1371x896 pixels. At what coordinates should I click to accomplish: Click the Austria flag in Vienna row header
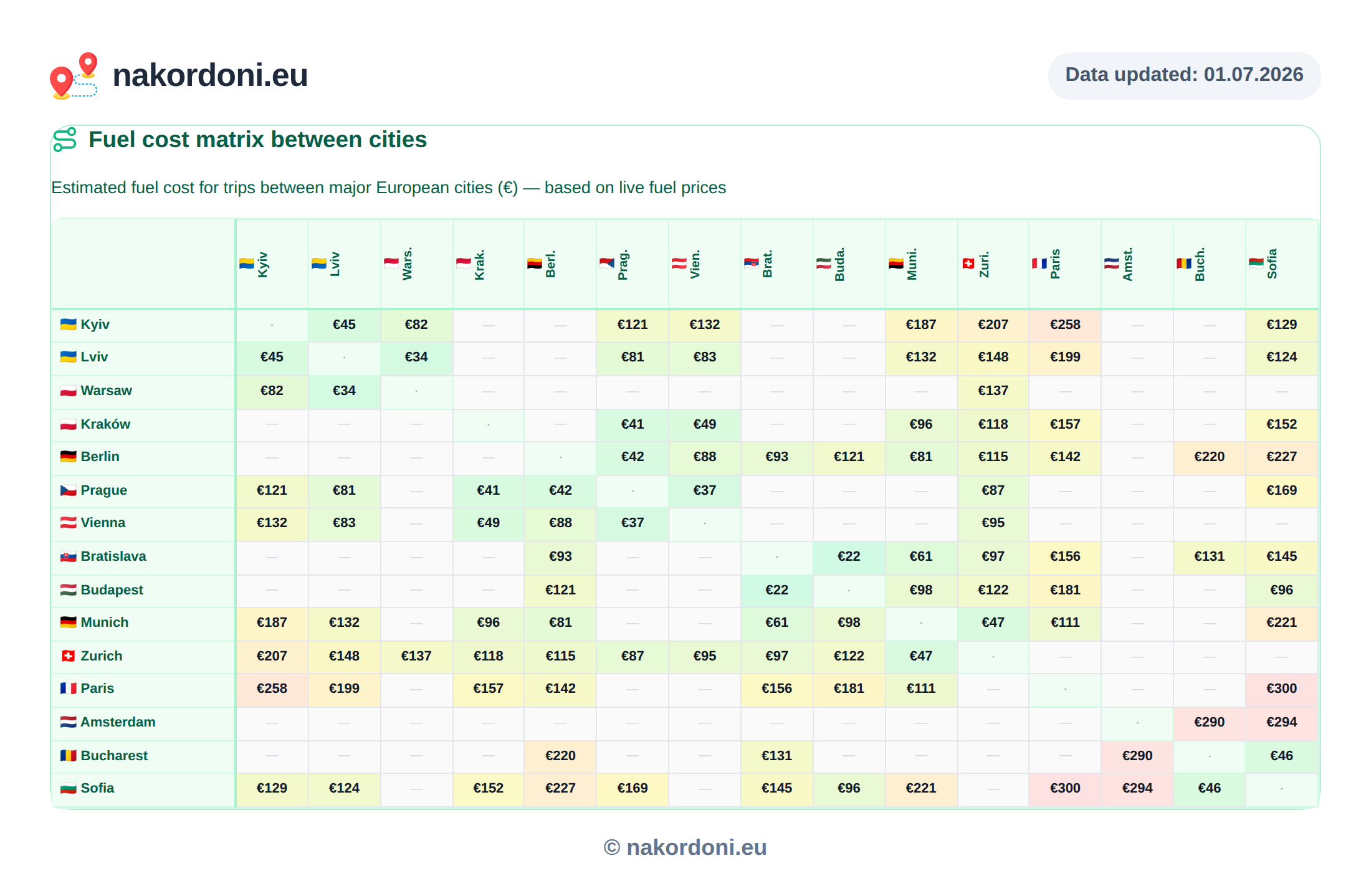coord(68,523)
